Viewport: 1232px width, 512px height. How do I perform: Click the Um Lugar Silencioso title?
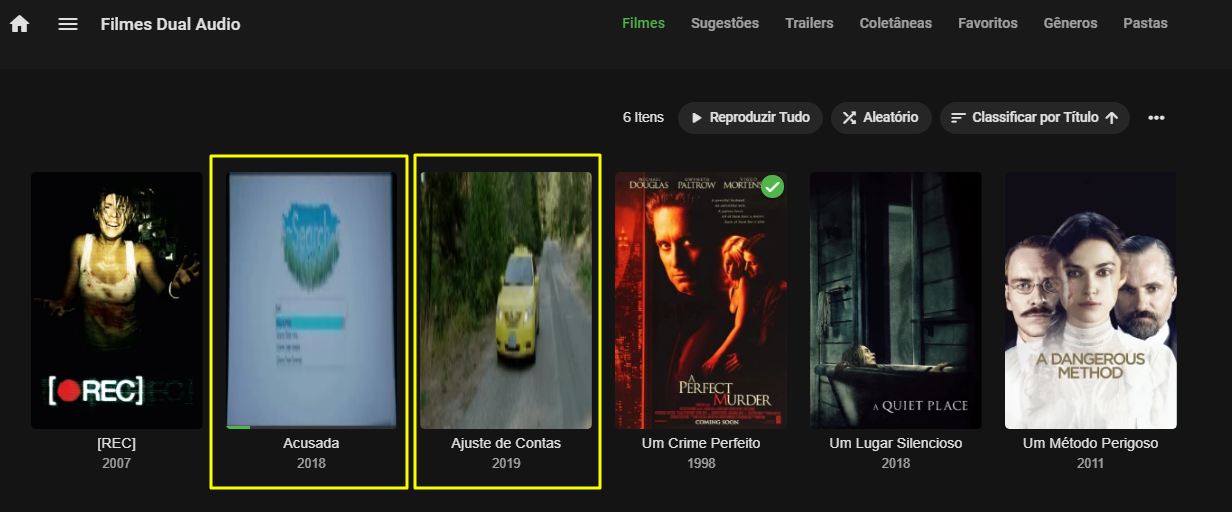tap(896, 443)
